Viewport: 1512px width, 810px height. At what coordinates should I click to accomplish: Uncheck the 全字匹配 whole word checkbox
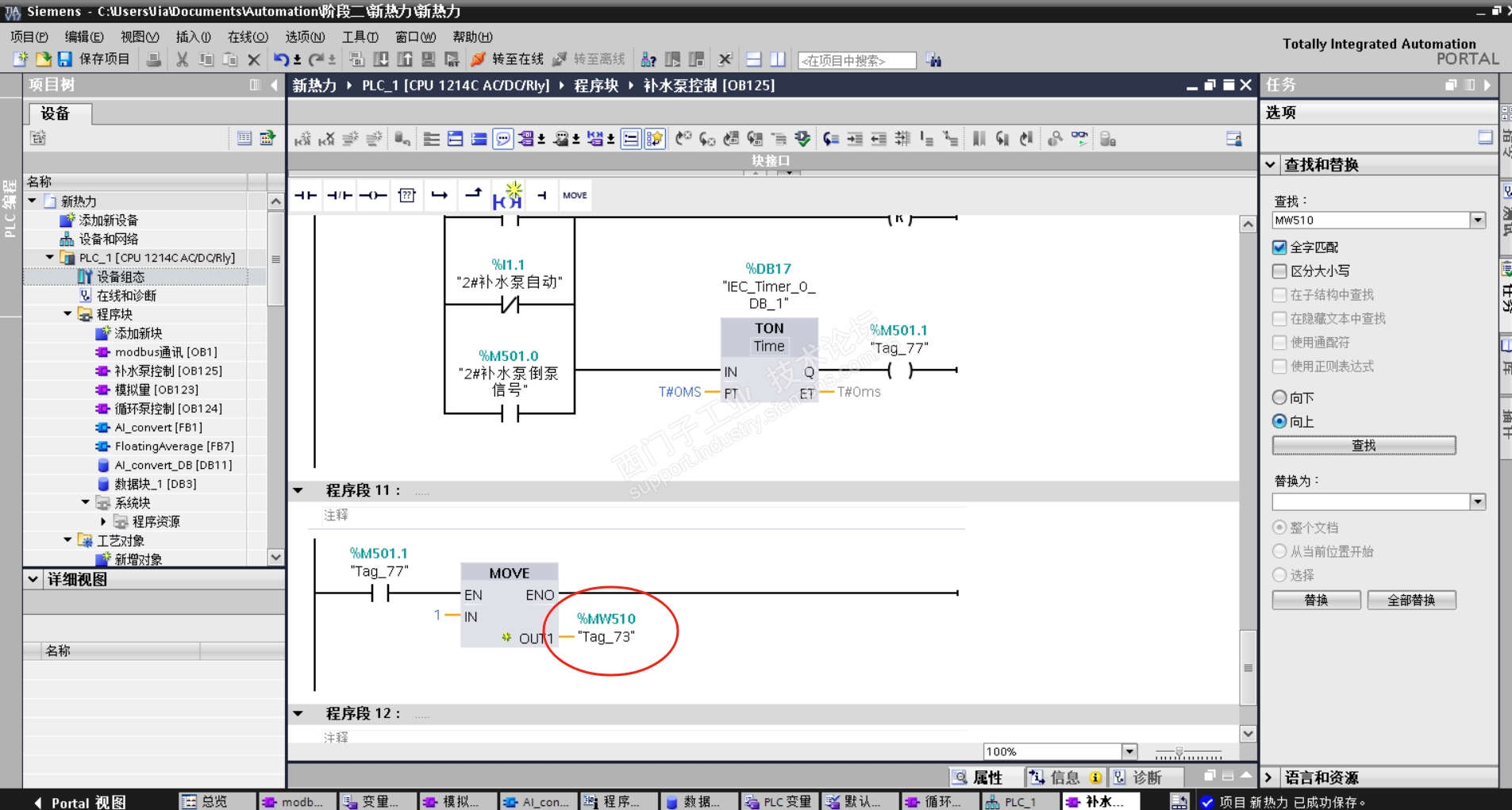click(x=1279, y=248)
